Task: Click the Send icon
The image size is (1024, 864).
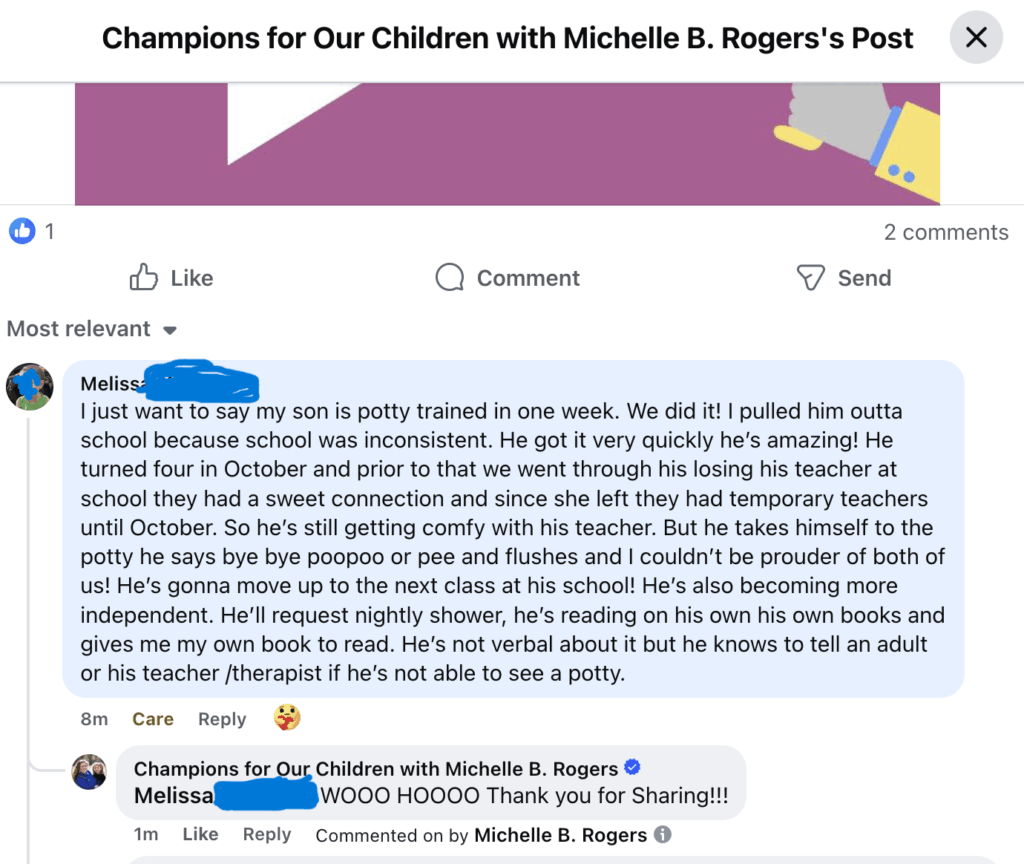Action: (810, 277)
